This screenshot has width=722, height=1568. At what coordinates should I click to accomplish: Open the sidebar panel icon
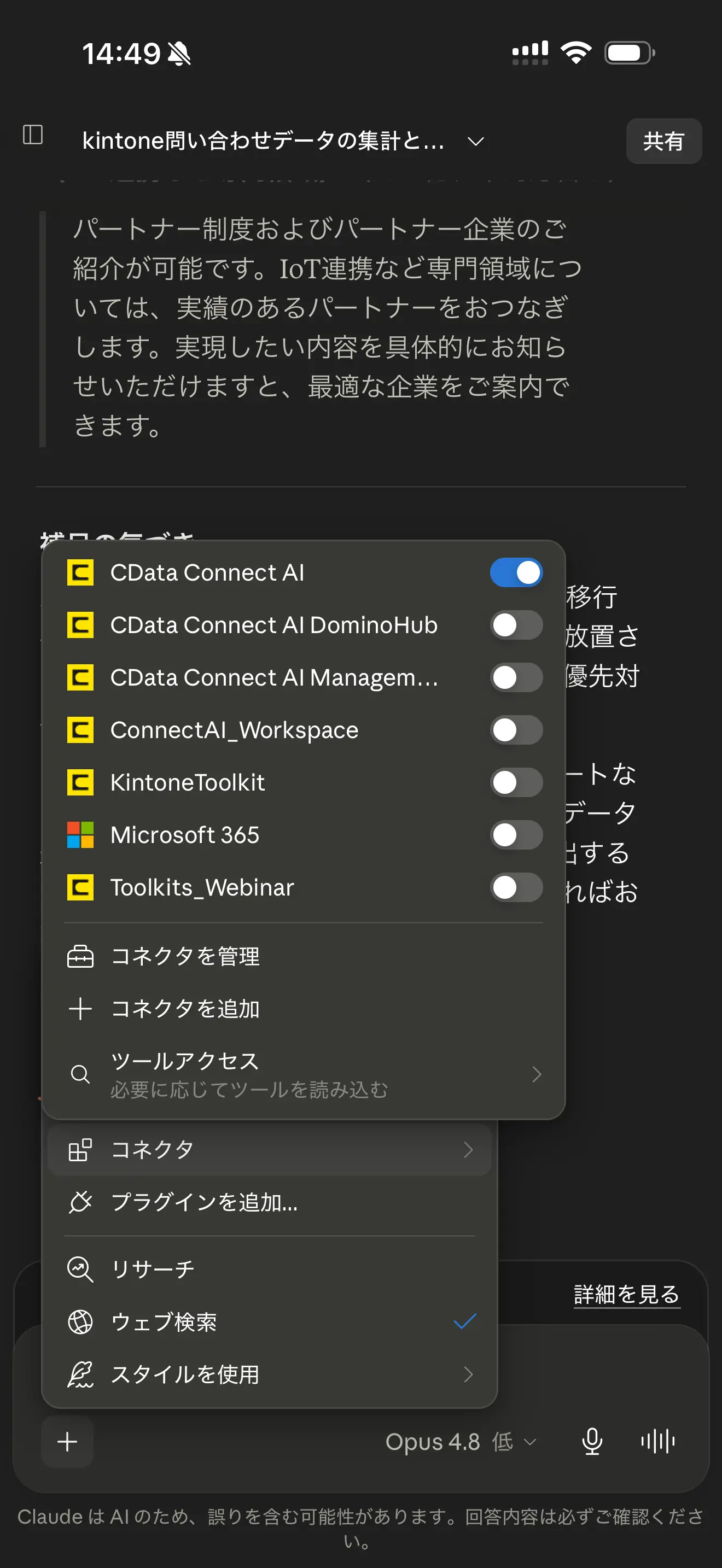pos(33,134)
